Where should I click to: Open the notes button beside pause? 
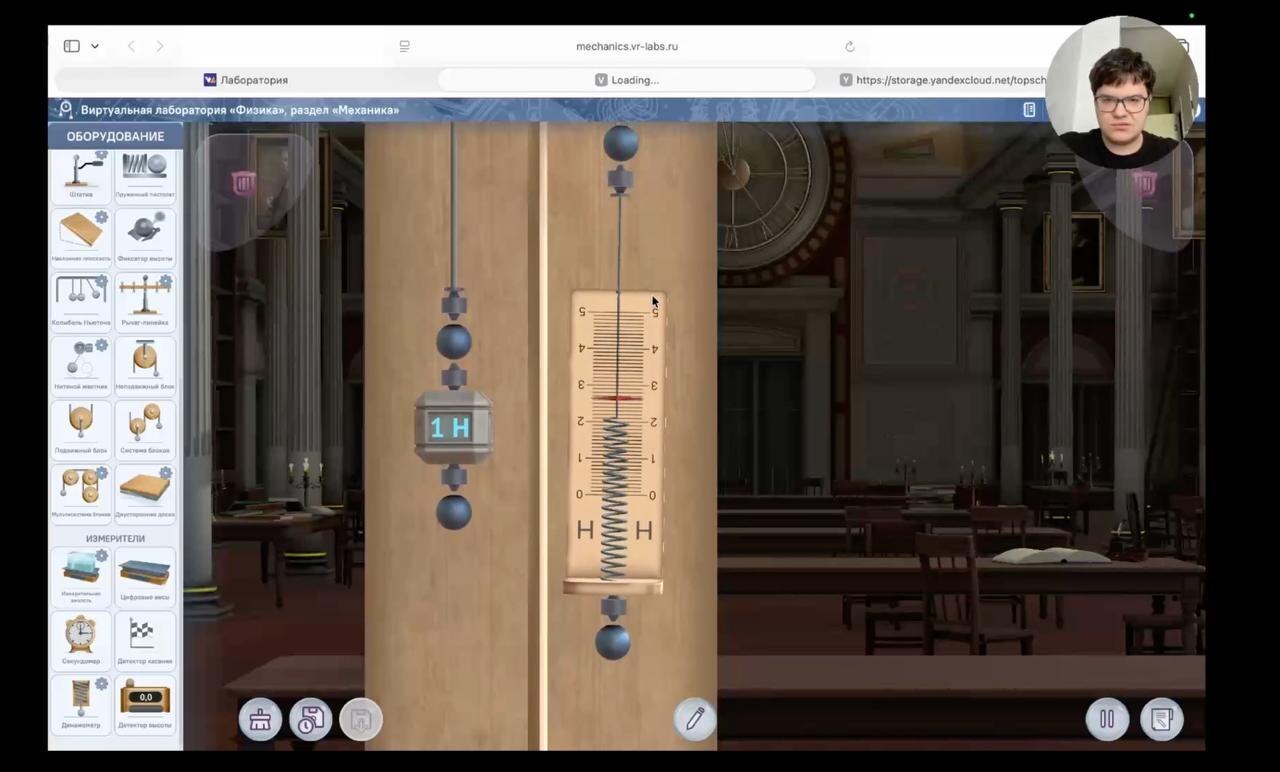1162,719
